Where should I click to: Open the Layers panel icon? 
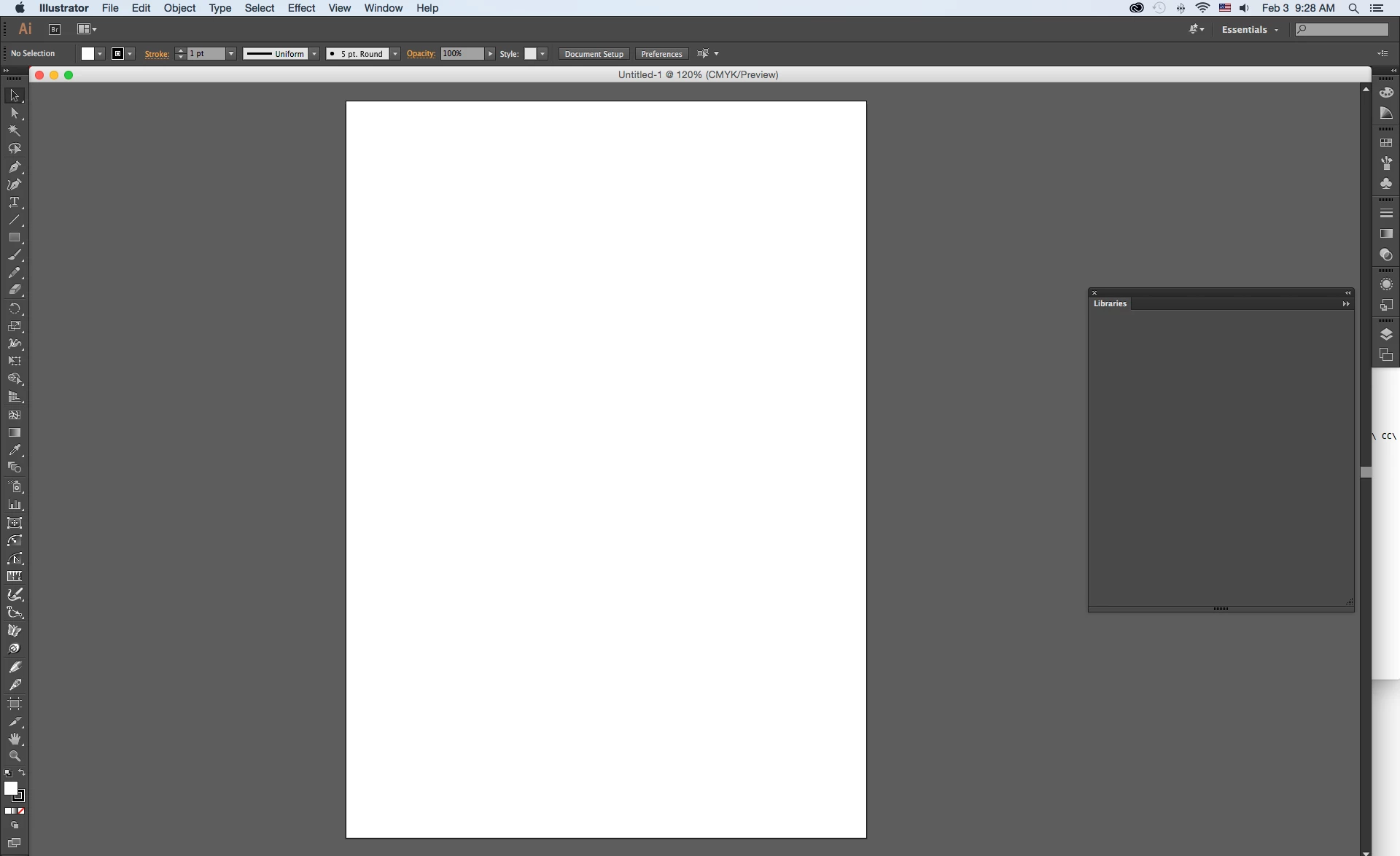point(1386,334)
